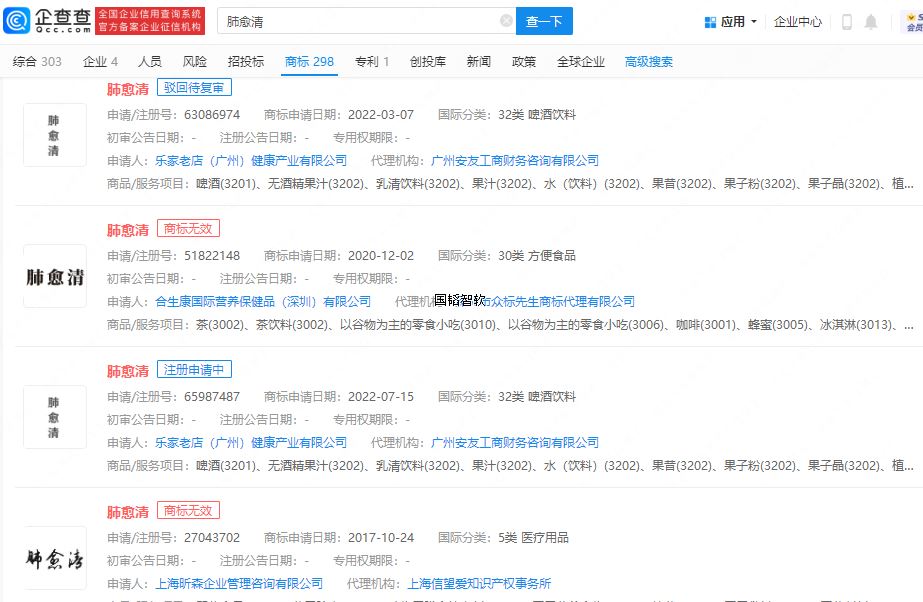Open the member badge icon at header edge
Viewport: 923px width, 602px height.
tap(914, 22)
